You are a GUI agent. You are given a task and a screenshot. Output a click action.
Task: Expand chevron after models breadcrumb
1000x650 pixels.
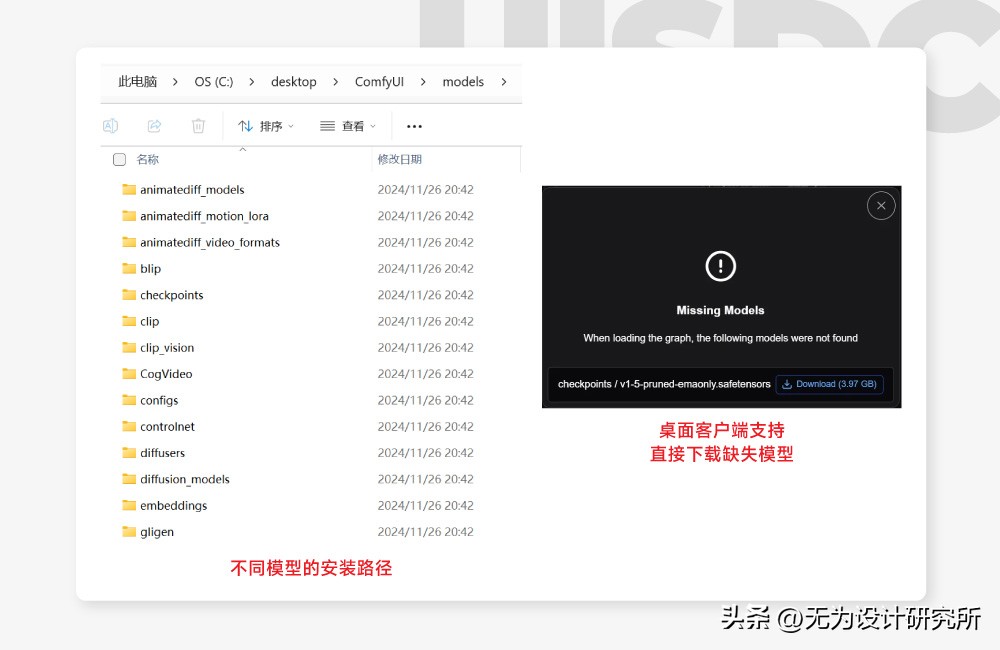[504, 82]
